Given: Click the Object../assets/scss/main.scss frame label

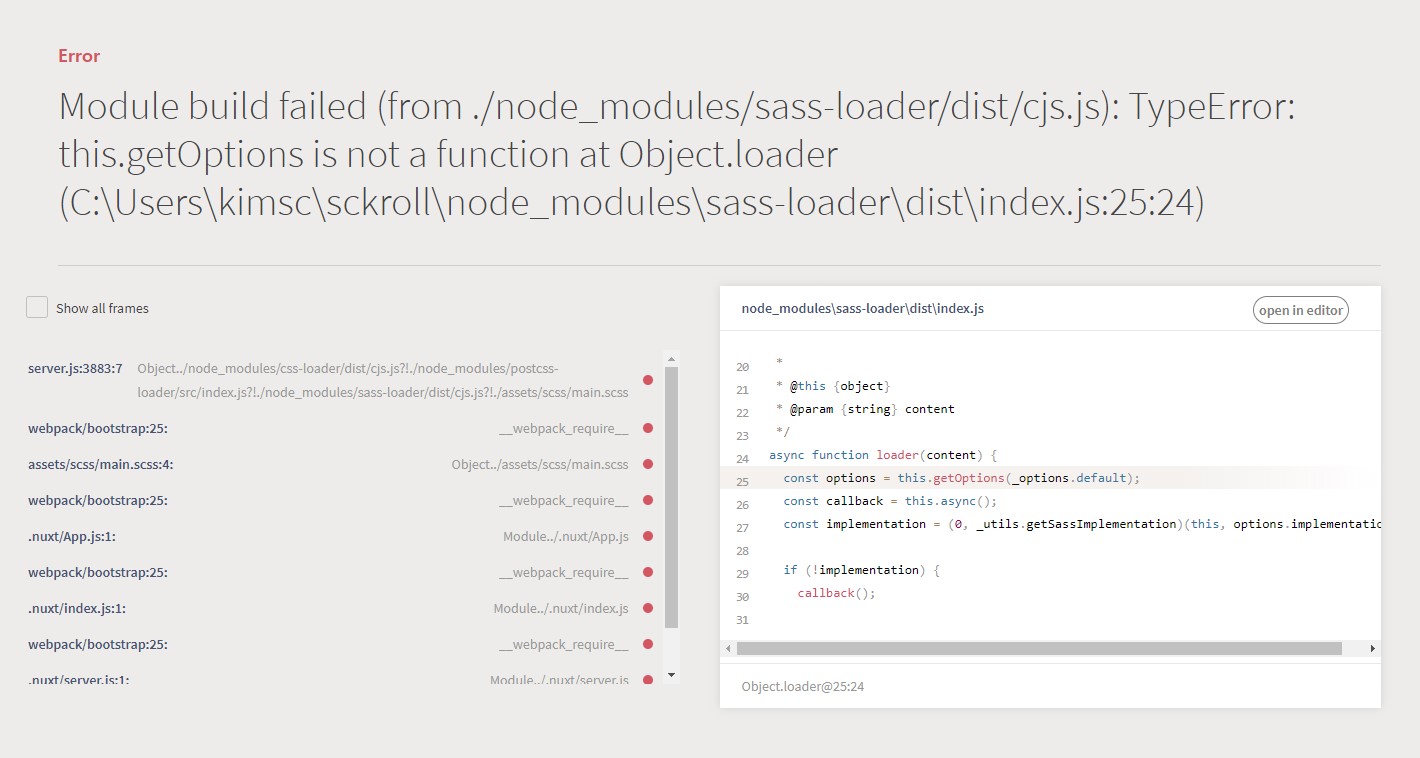Looking at the screenshot, I should [540, 464].
